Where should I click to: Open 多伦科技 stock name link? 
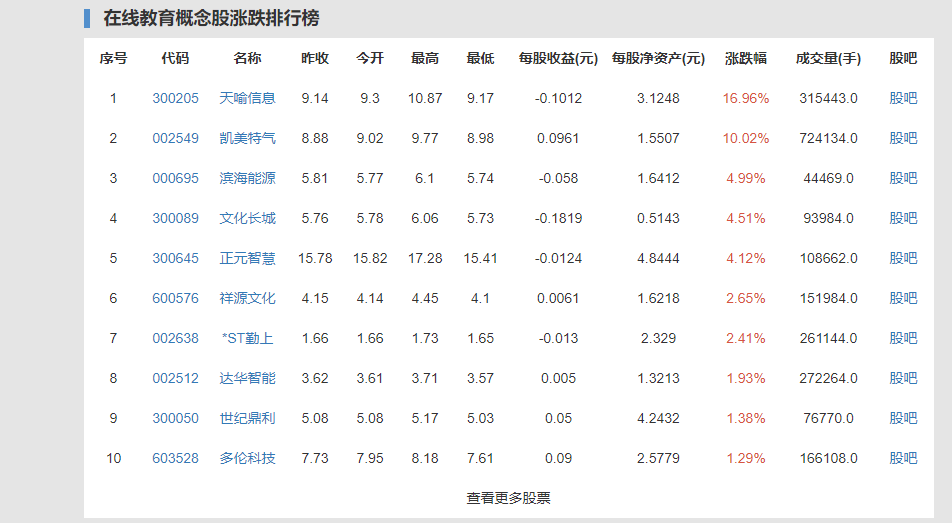click(x=247, y=459)
